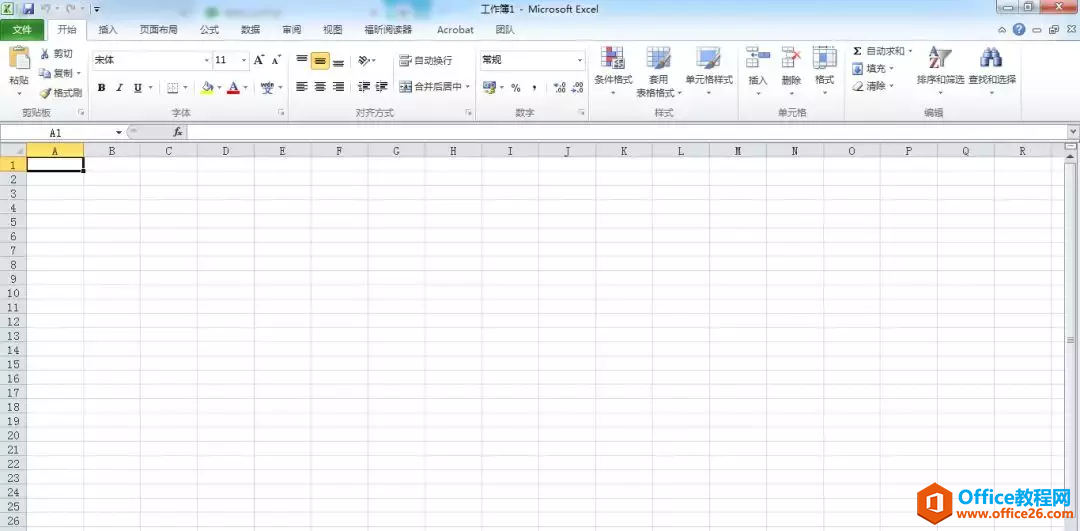The width and height of the screenshot is (1080, 531).
Task: Open Clear (清除) menu
Action: tap(873, 86)
